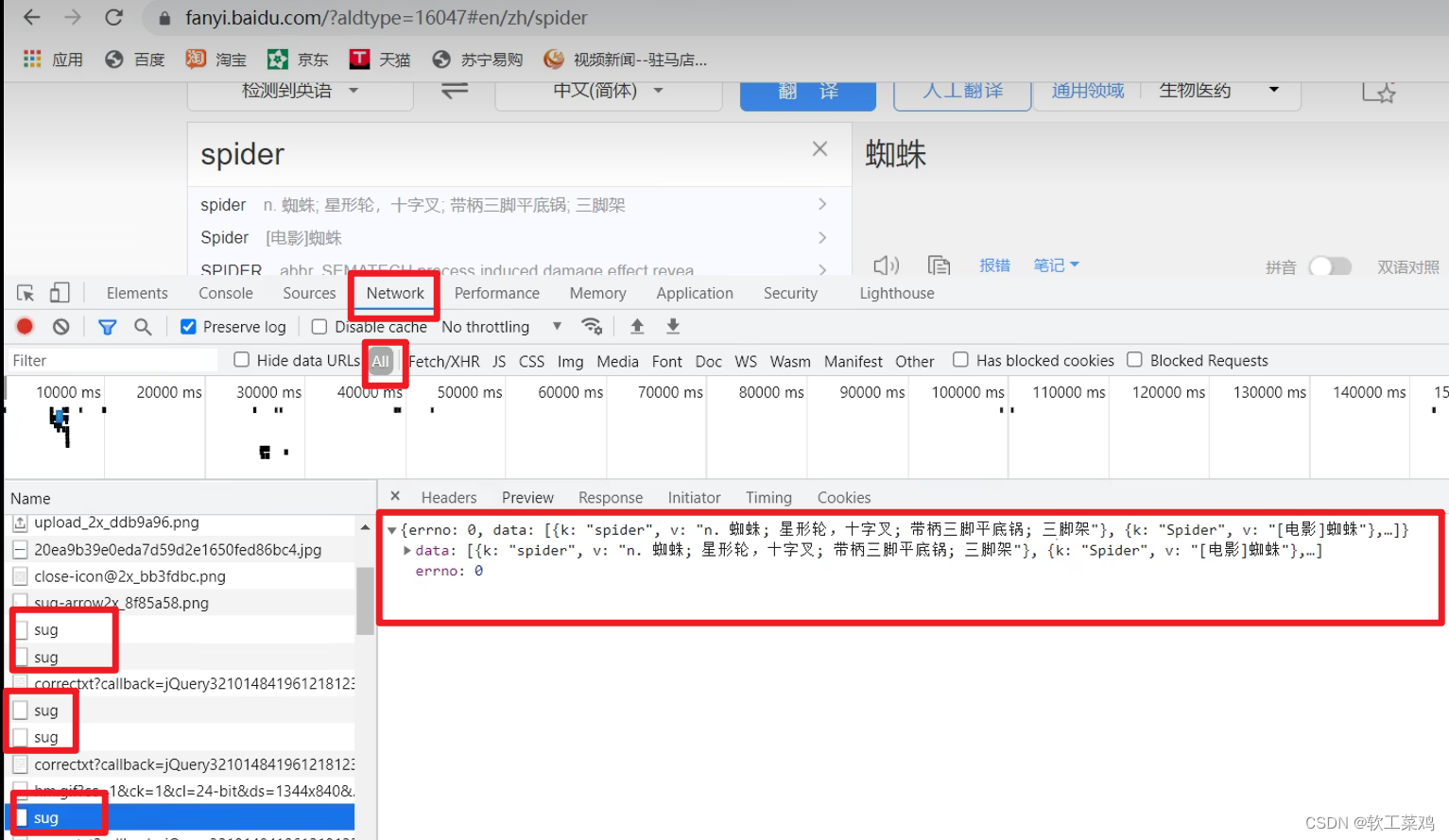Click the import HAR upload arrow icon
This screenshot has height=840, width=1449.
[637, 326]
